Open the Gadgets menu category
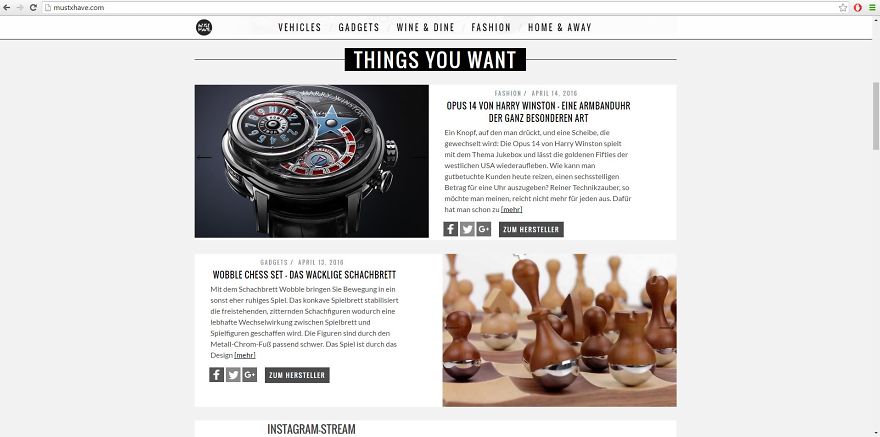 coord(359,27)
